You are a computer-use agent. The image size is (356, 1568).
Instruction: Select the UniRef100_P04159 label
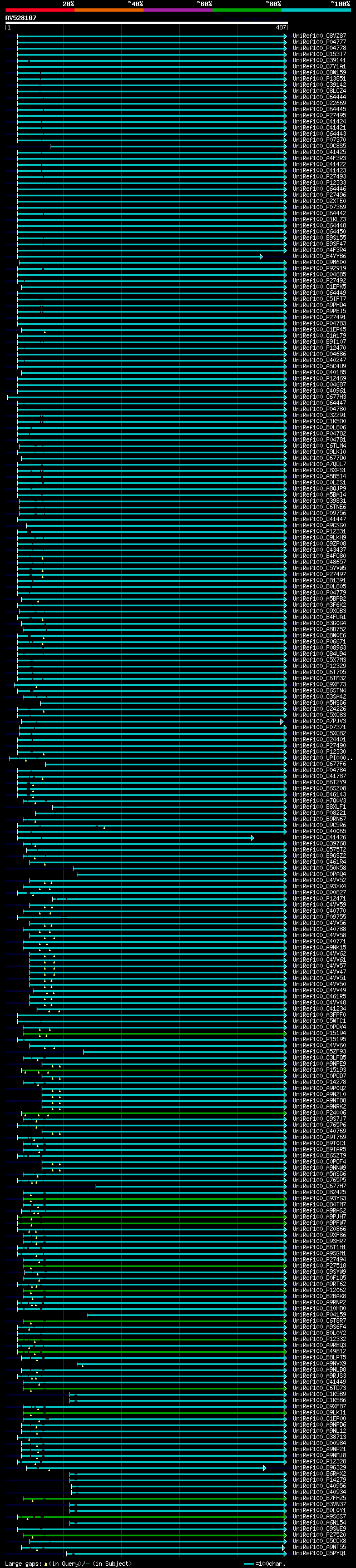[319, 1315]
